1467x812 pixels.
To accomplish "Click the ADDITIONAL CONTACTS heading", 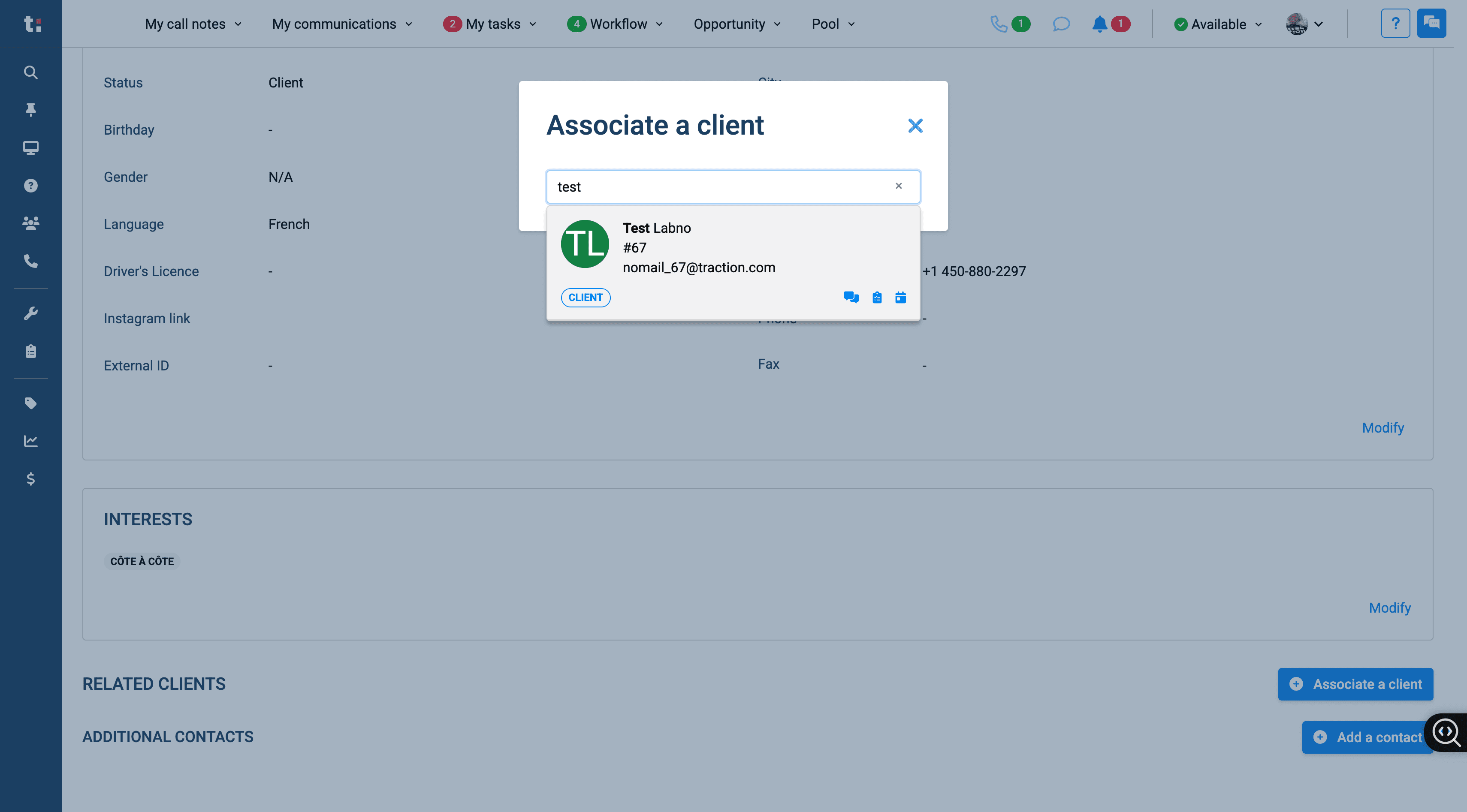I will [168, 737].
